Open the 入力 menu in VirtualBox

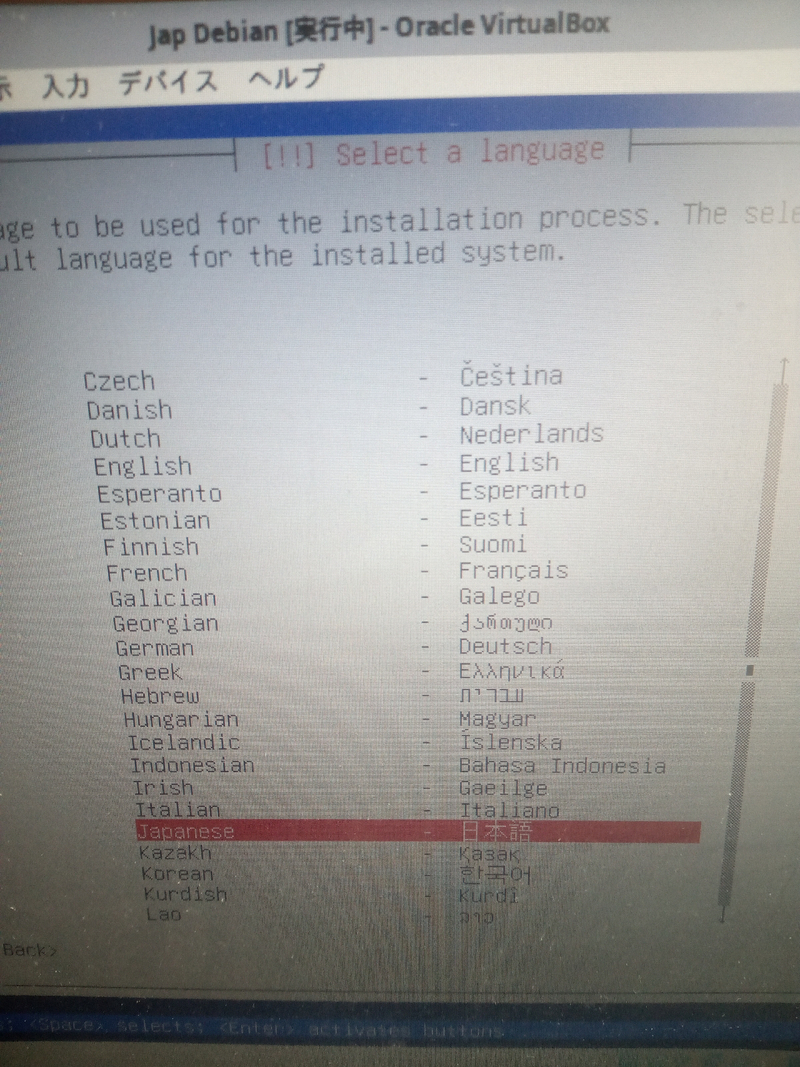pyautogui.click(x=64, y=85)
